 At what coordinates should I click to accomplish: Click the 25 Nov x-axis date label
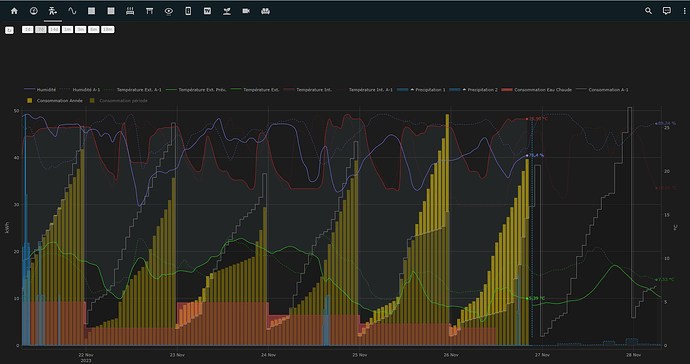pos(360,355)
